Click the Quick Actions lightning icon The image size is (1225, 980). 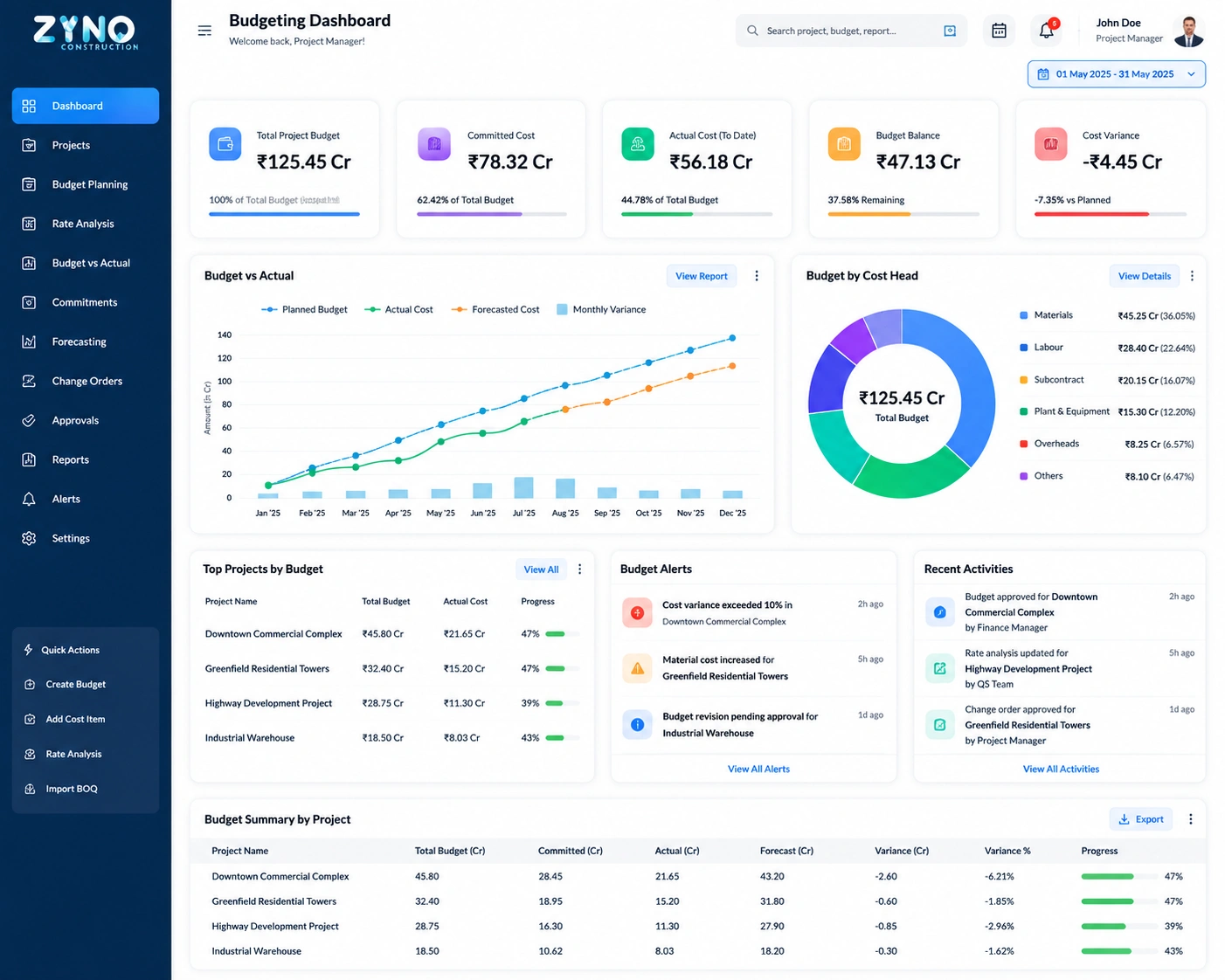pyautogui.click(x=29, y=650)
